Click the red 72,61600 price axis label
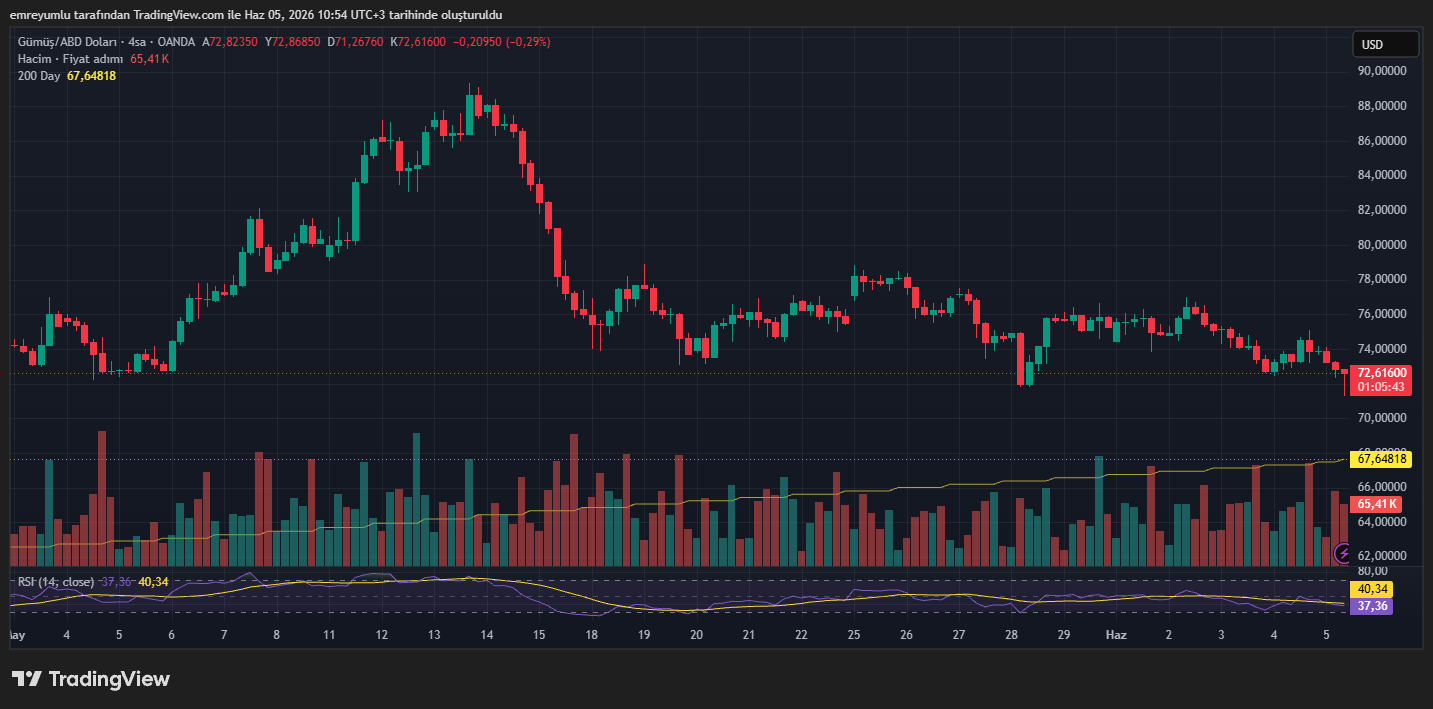This screenshot has height=709, width=1433. (x=1381, y=372)
